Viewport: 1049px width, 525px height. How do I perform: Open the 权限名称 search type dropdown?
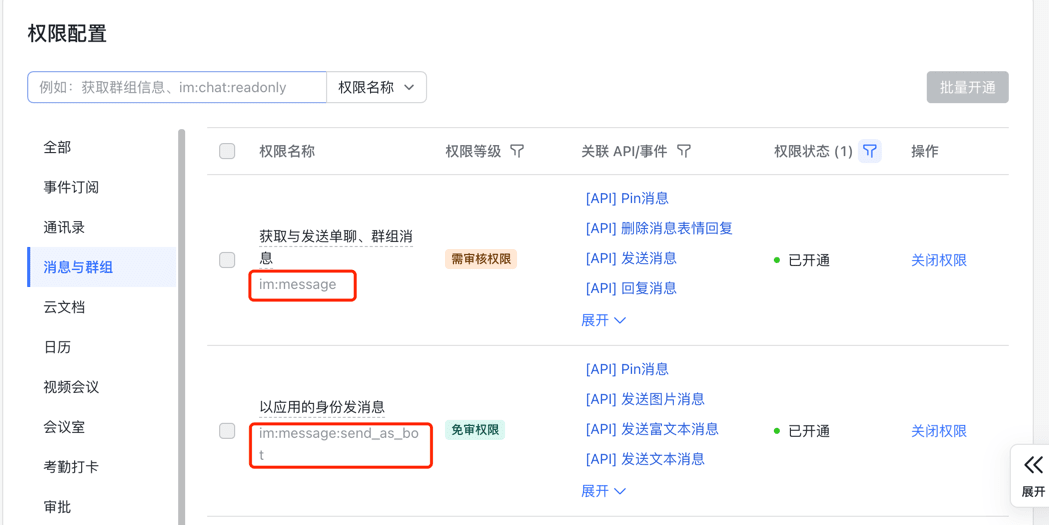pos(376,87)
